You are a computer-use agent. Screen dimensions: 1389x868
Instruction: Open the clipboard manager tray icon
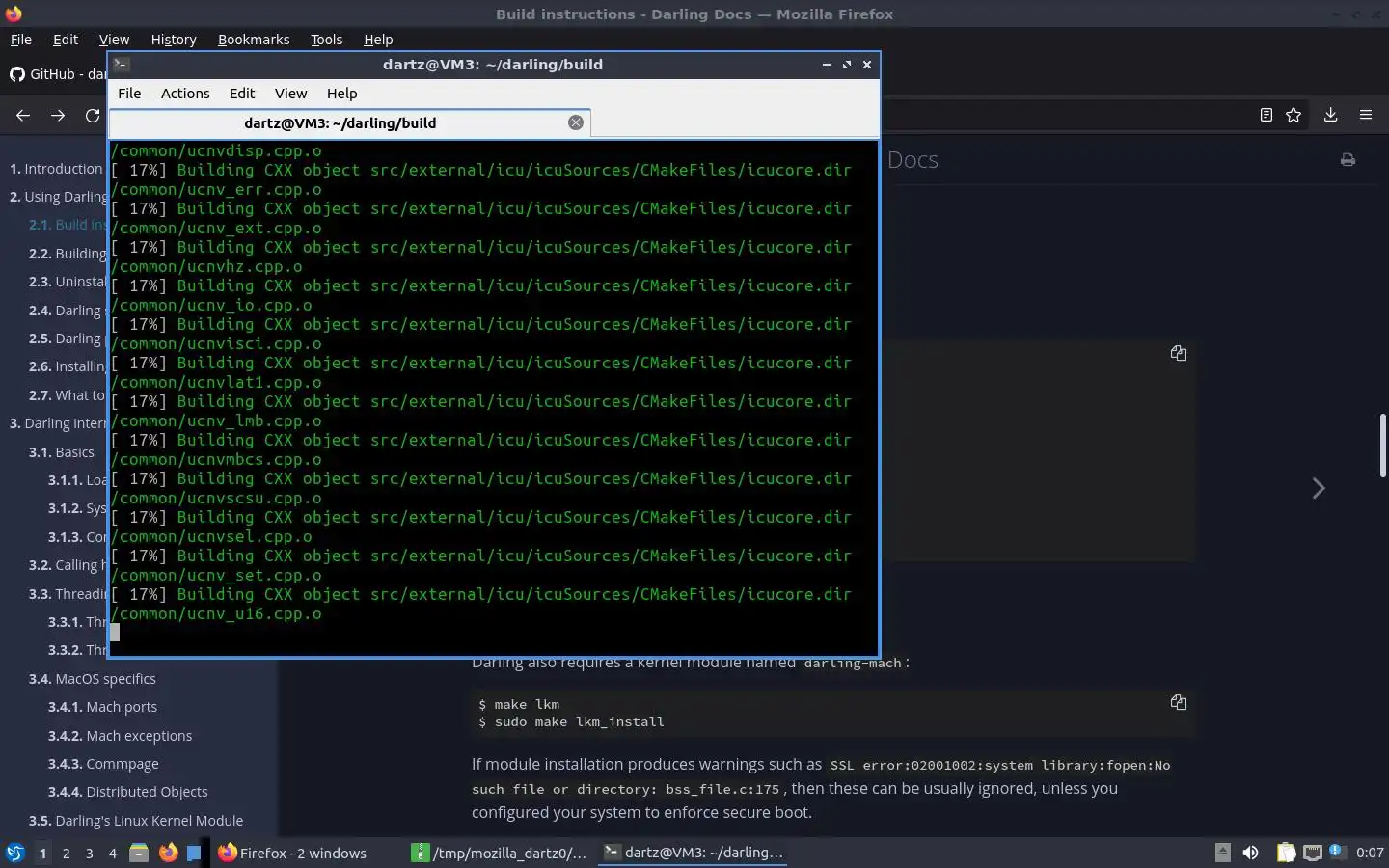[x=1286, y=853]
